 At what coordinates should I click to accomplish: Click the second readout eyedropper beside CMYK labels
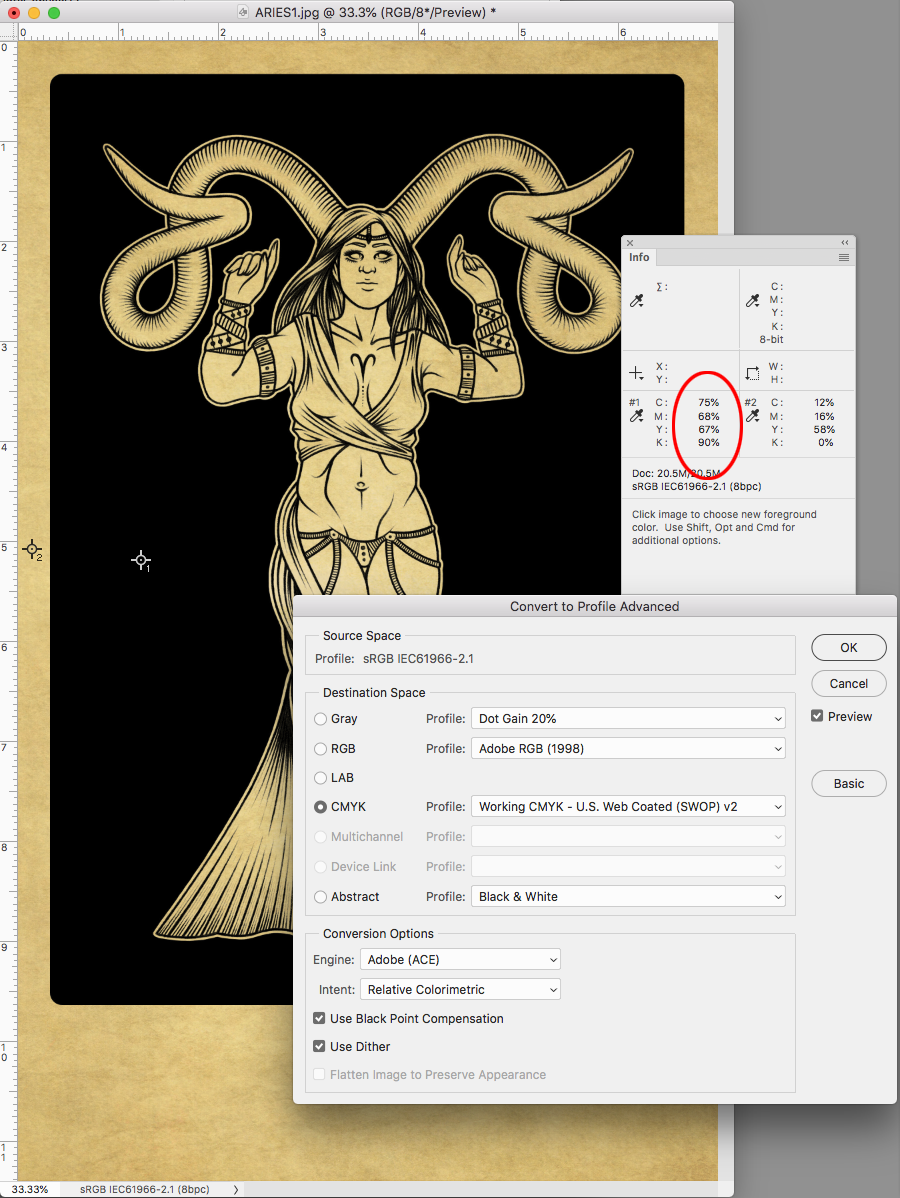[x=753, y=301]
